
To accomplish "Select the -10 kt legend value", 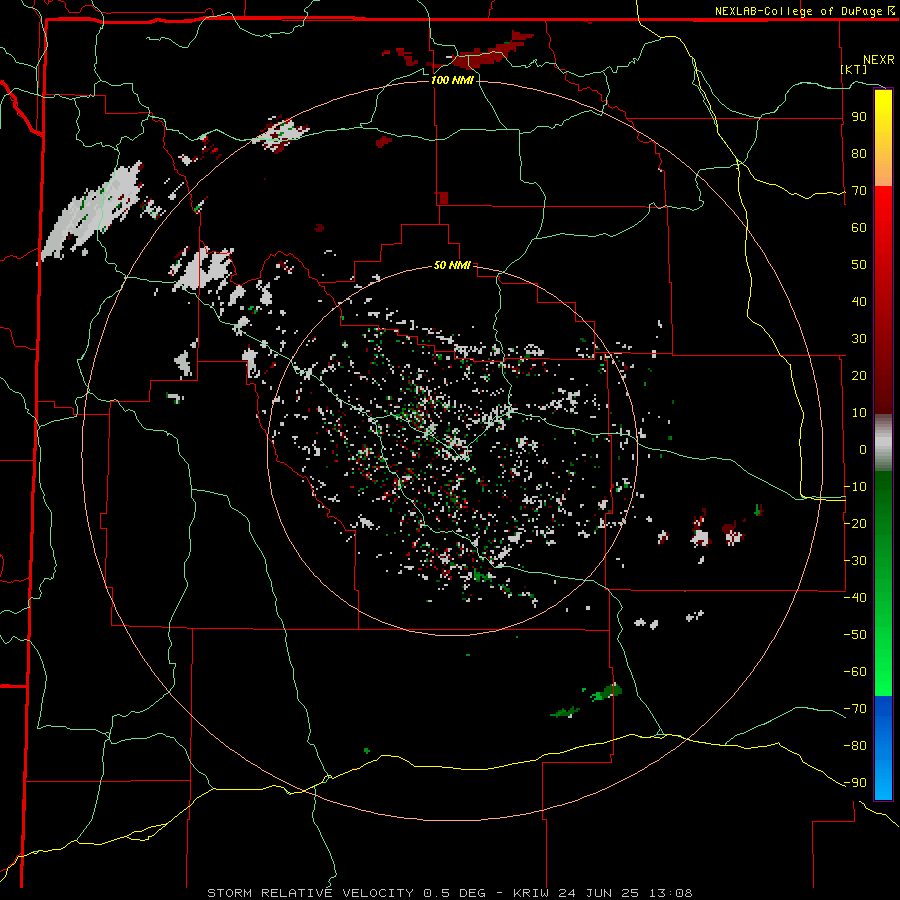I will [855, 487].
